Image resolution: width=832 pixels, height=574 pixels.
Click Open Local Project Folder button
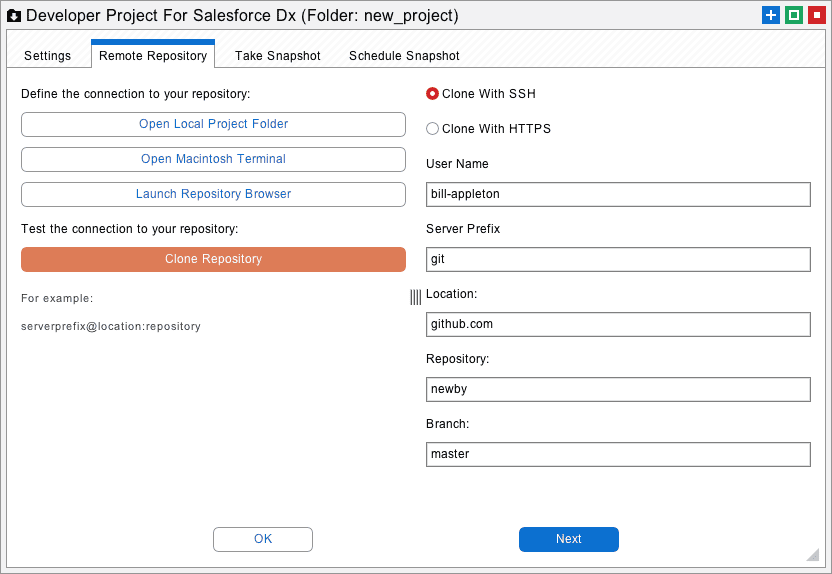[x=213, y=124]
